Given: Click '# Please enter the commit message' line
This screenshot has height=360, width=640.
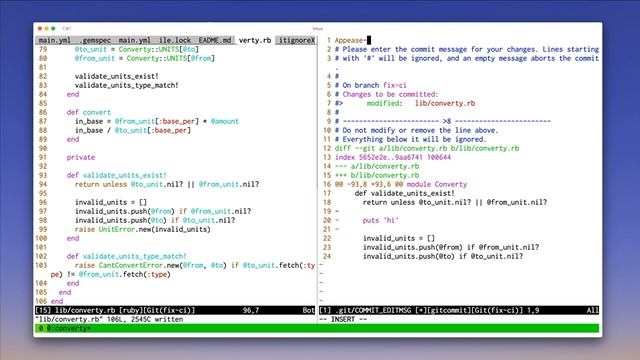Looking at the screenshot, I should [467, 49].
